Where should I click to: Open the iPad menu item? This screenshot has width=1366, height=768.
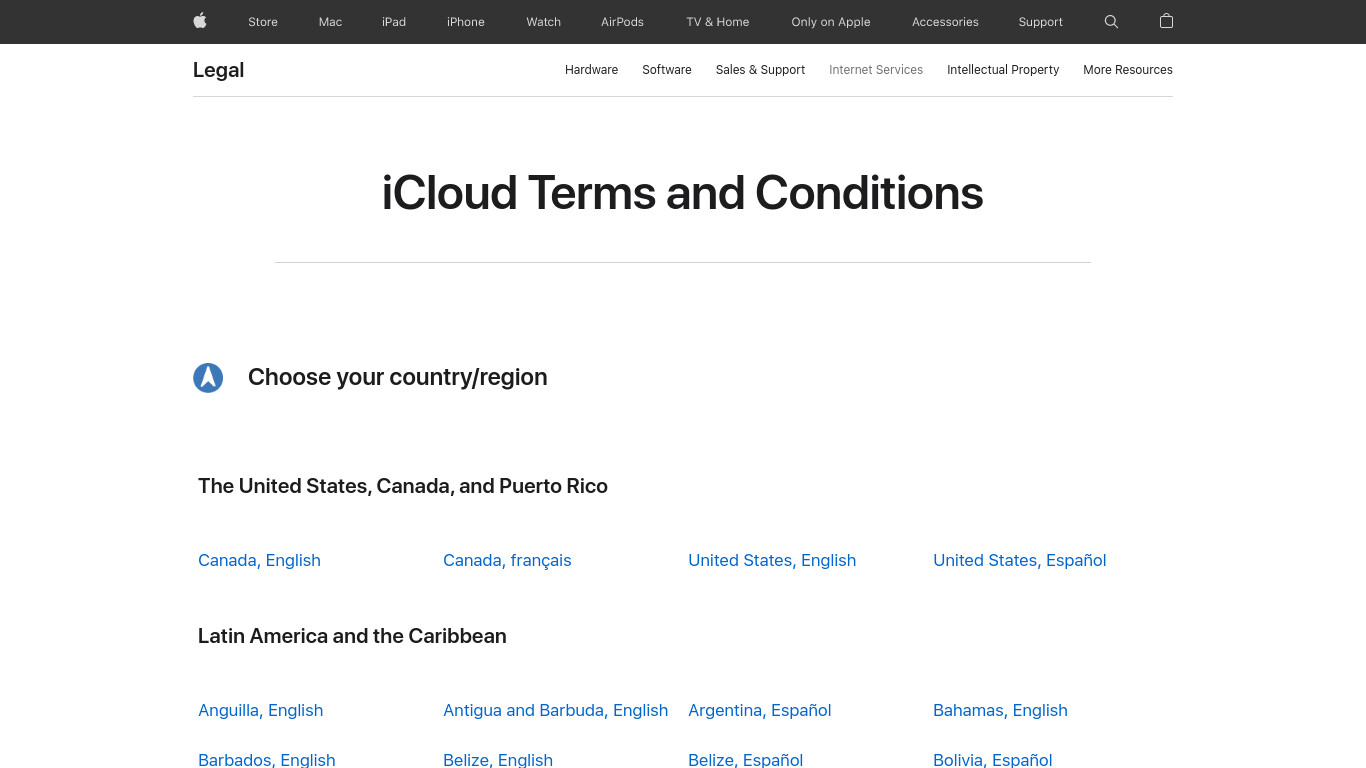[x=394, y=22]
